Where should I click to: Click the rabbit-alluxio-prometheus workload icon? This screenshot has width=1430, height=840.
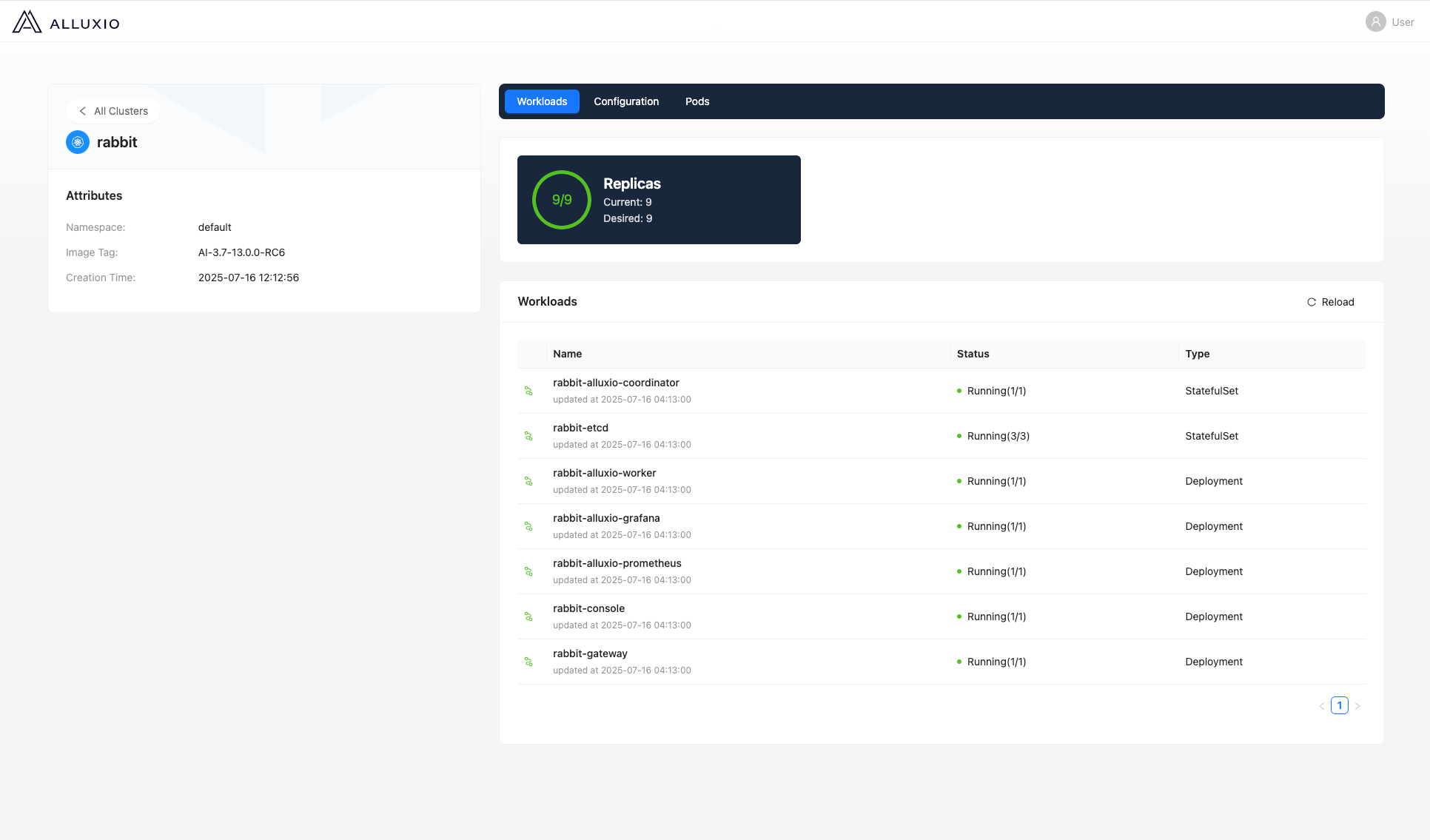pyautogui.click(x=528, y=571)
